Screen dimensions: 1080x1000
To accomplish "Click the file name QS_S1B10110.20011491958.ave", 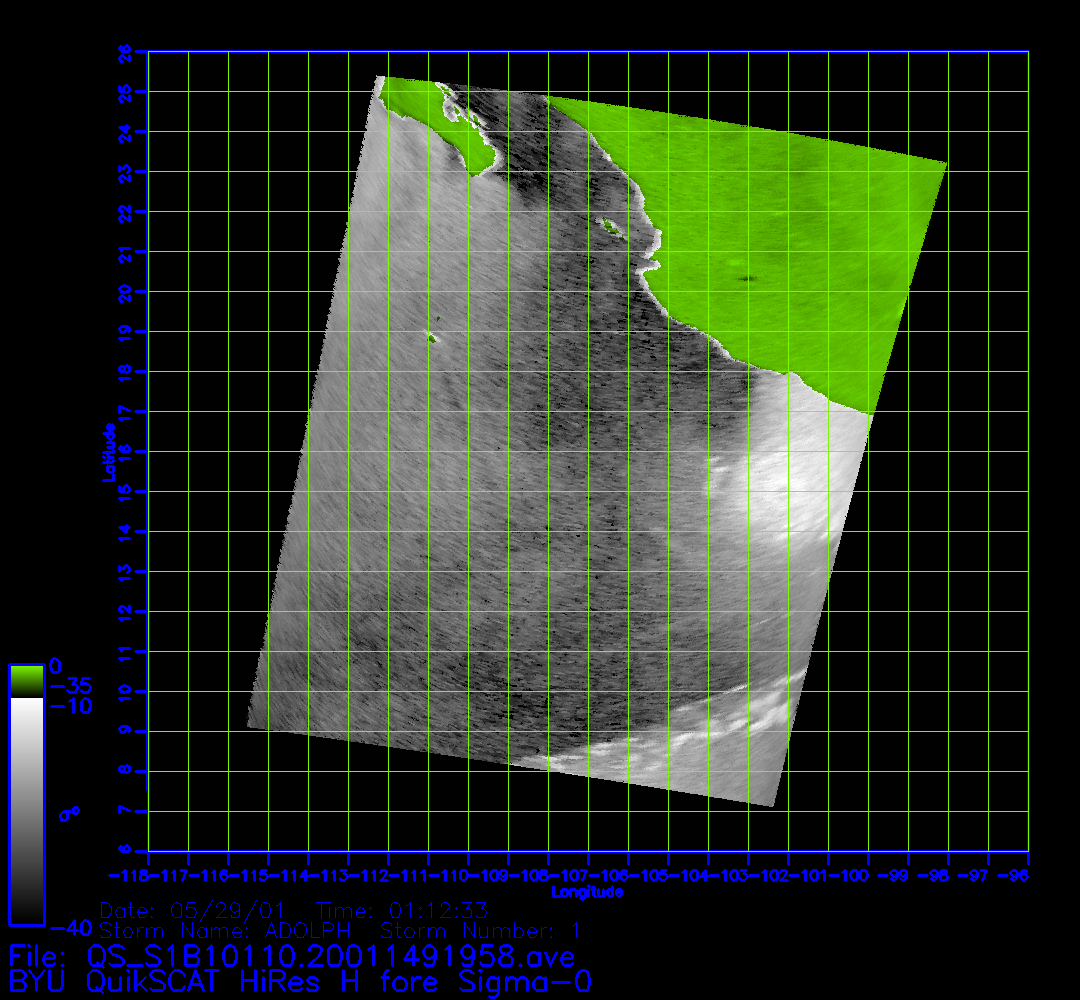I will tap(331, 957).
